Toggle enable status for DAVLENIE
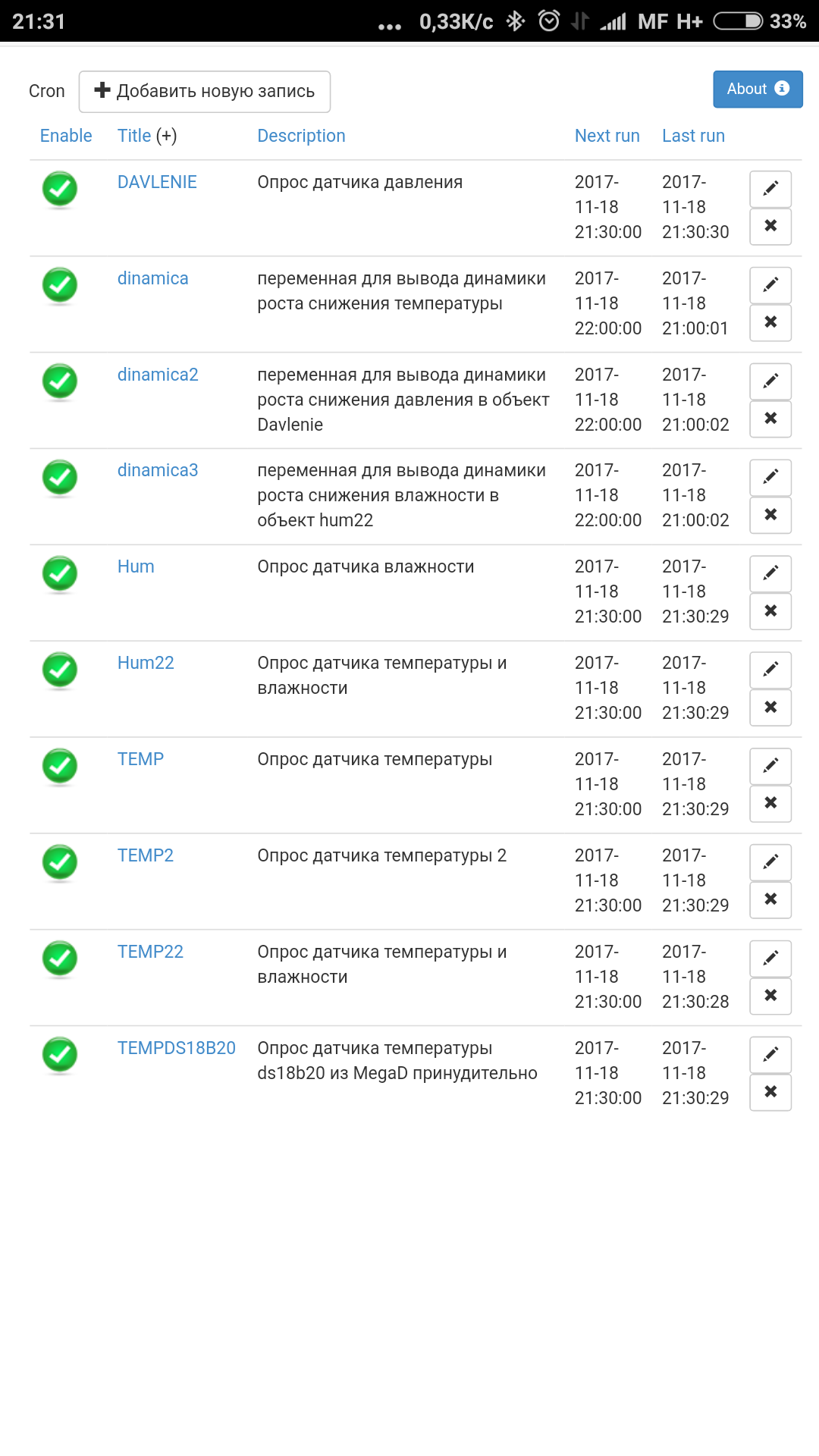This screenshot has width=819, height=1456. tap(60, 189)
